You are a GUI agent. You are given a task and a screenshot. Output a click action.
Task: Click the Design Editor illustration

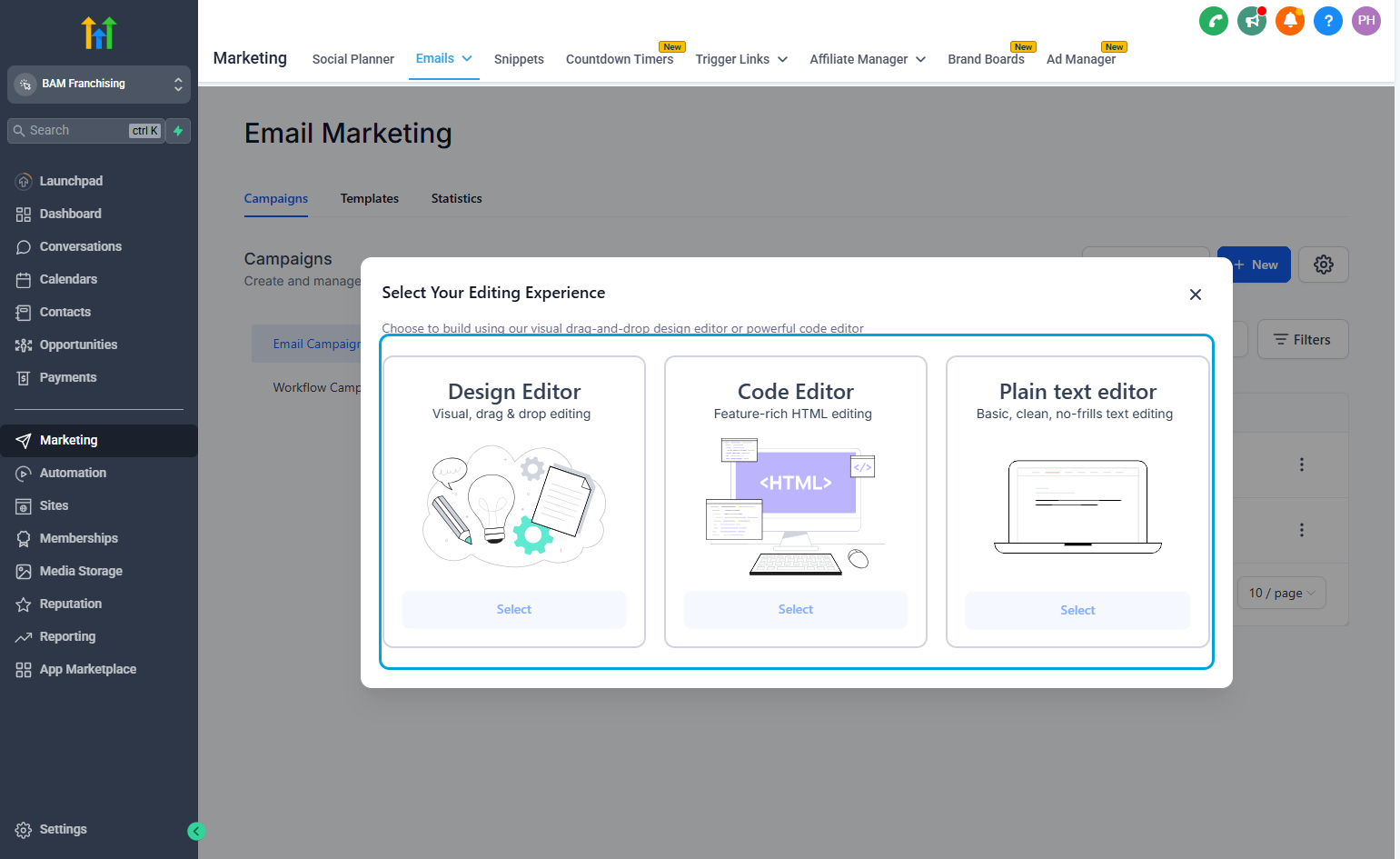click(514, 505)
